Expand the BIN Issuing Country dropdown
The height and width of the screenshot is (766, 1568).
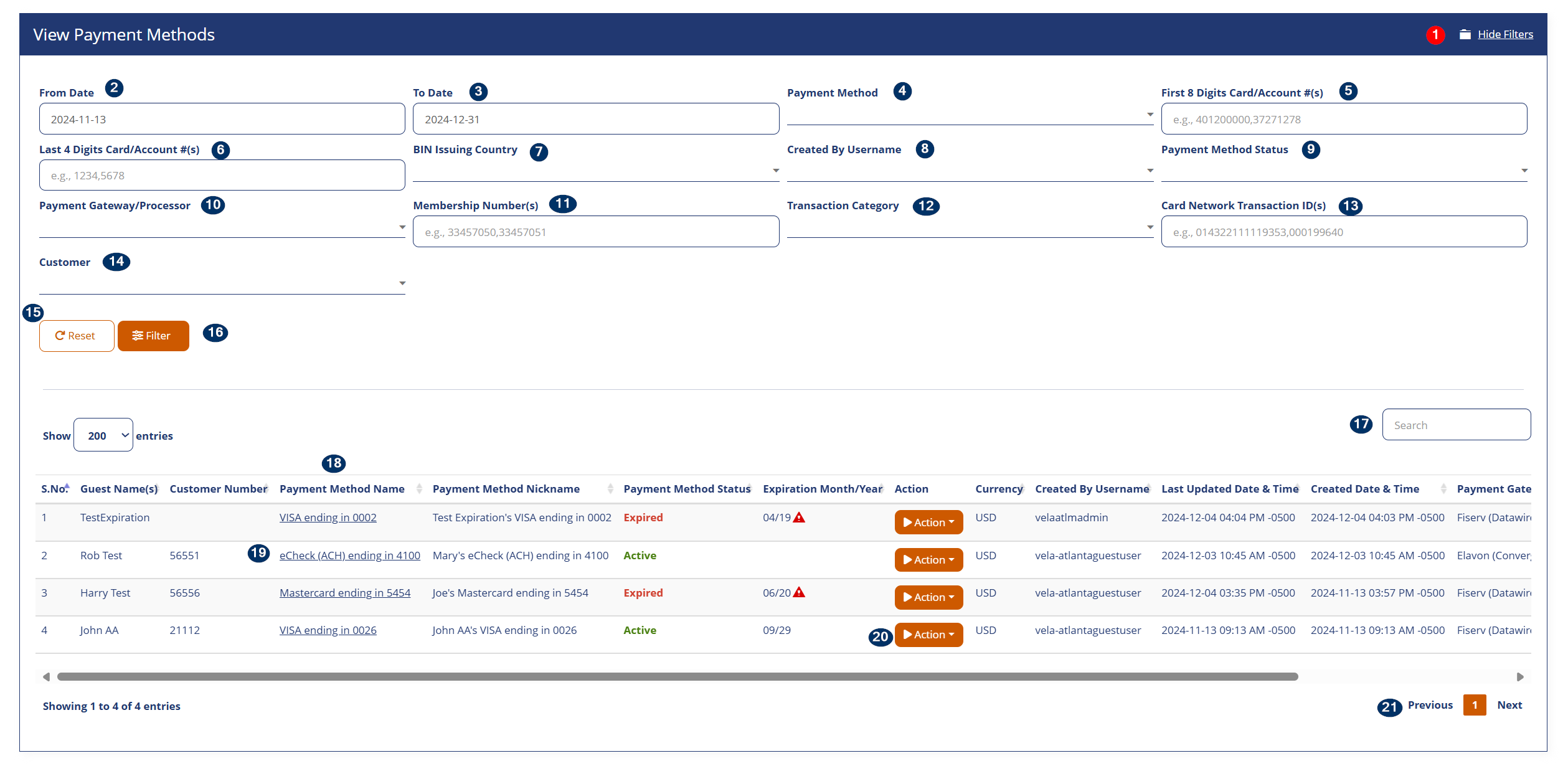coord(775,169)
